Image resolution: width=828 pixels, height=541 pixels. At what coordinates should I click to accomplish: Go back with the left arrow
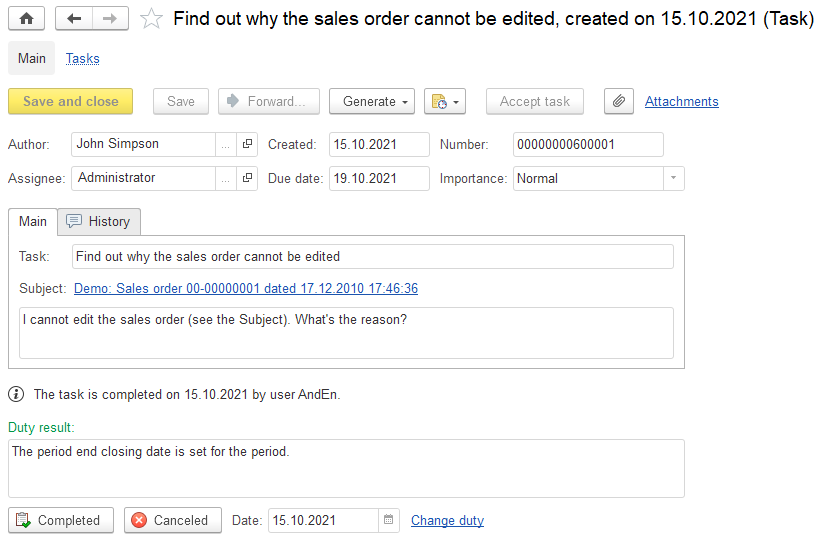[x=74, y=18]
